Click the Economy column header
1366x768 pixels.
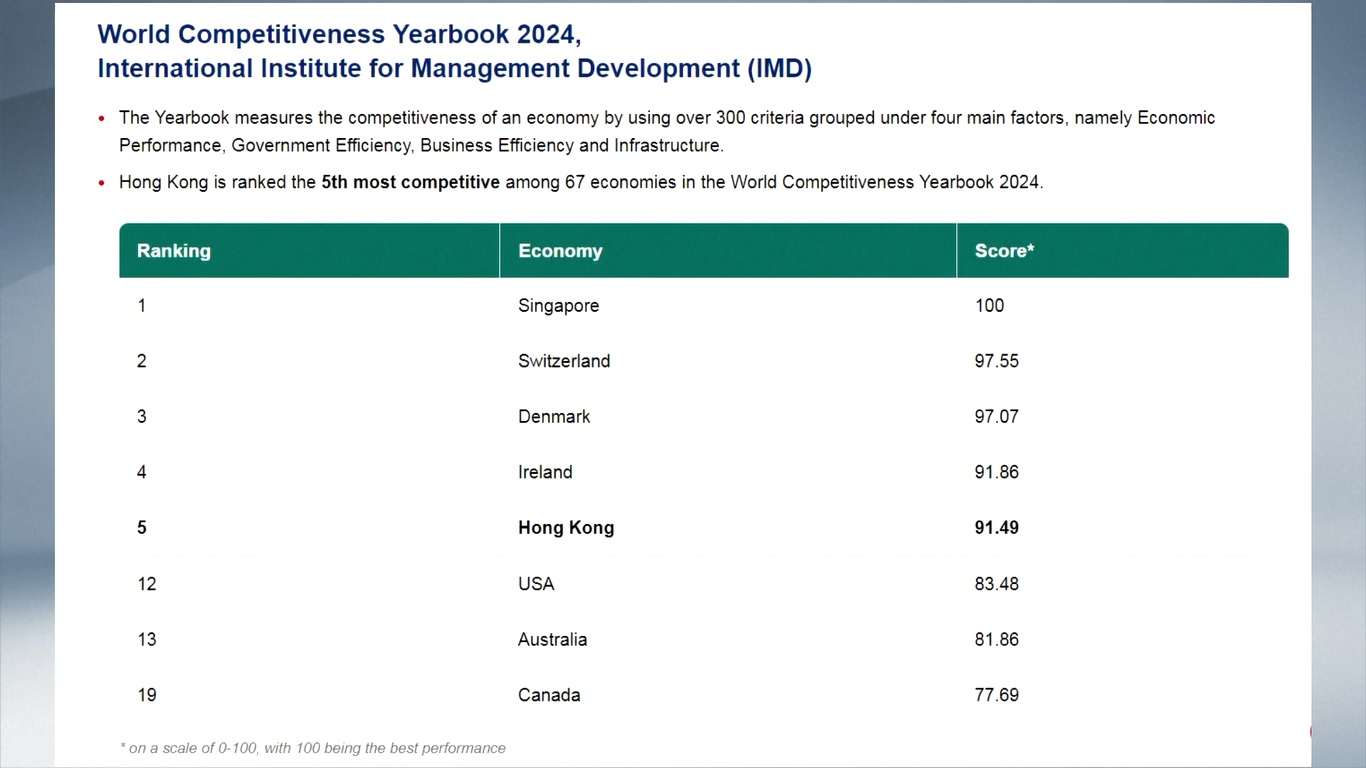tap(560, 251)
